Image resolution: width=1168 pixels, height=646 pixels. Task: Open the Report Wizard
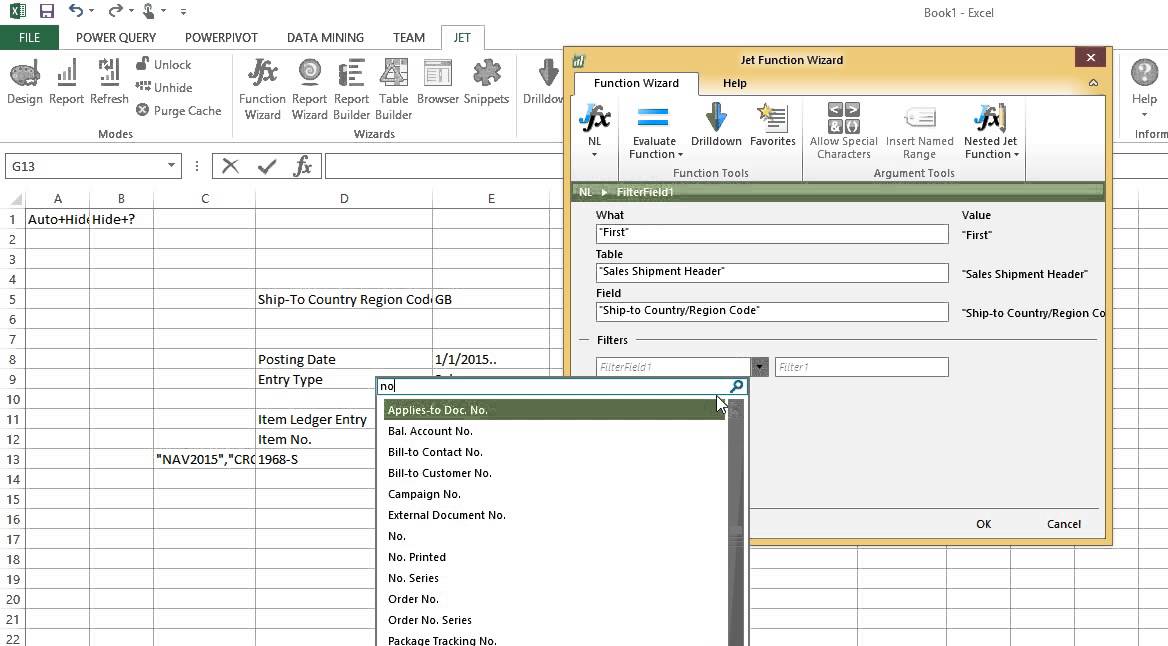pyautogui.click(x=309, y=90)
